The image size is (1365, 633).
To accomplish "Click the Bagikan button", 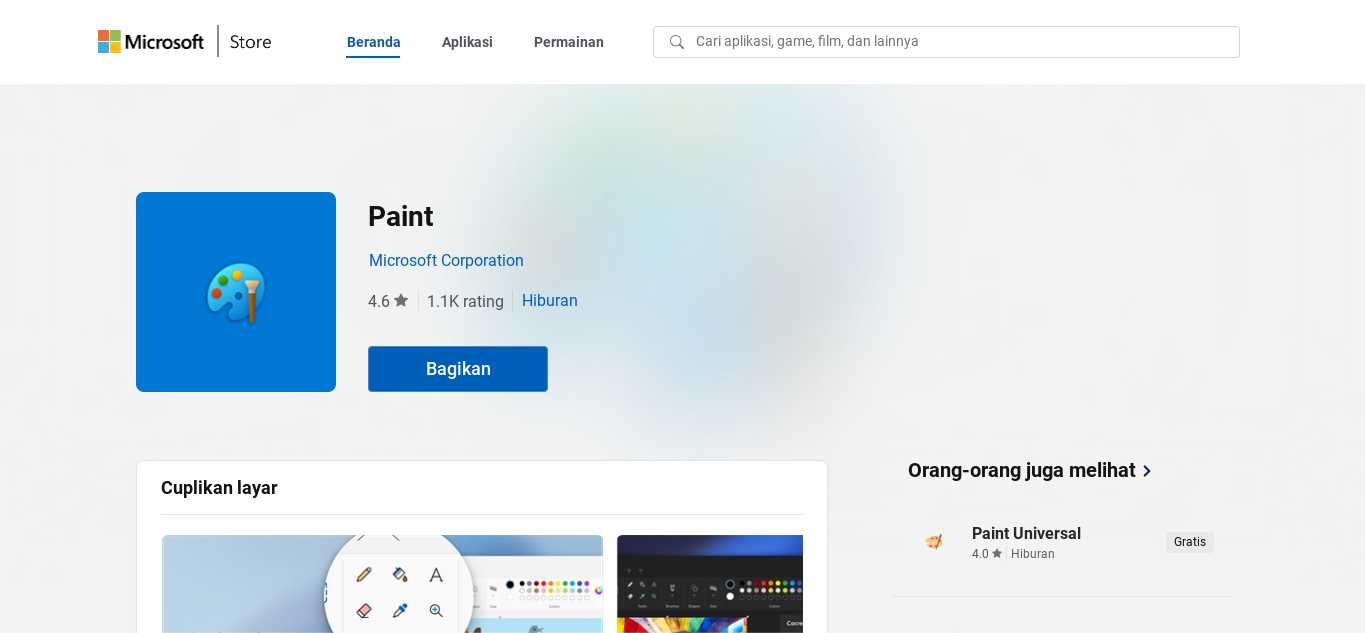I will (x=458, y=369).
